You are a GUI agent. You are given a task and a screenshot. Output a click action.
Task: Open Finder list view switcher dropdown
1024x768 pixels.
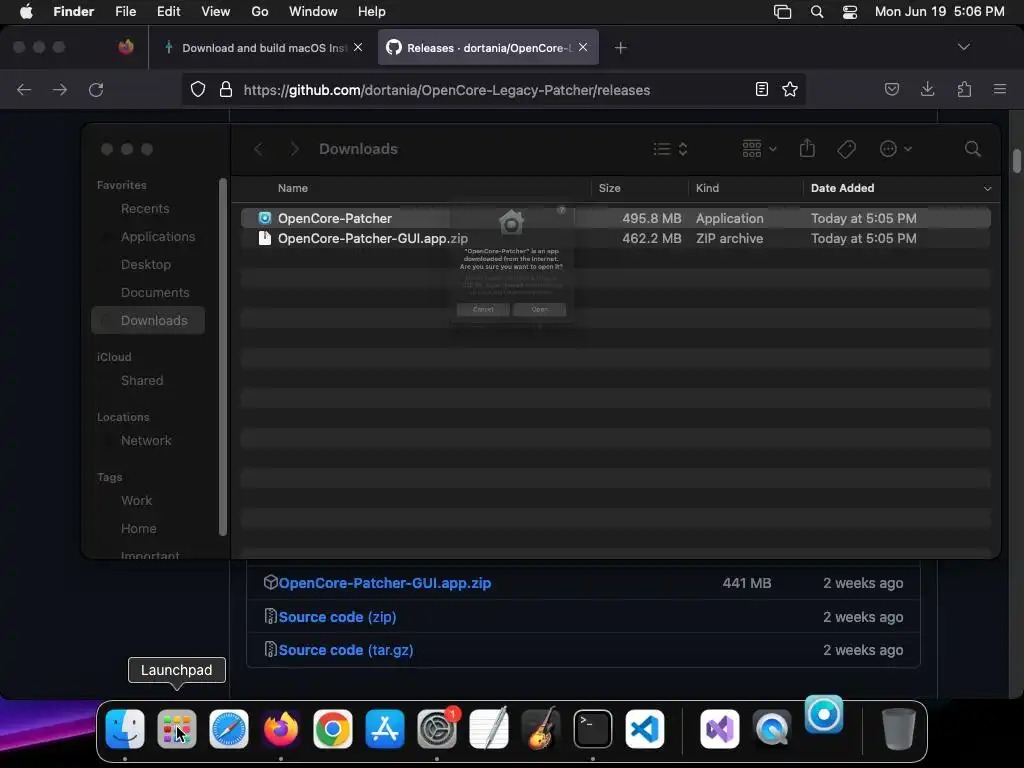pos(671,149)
